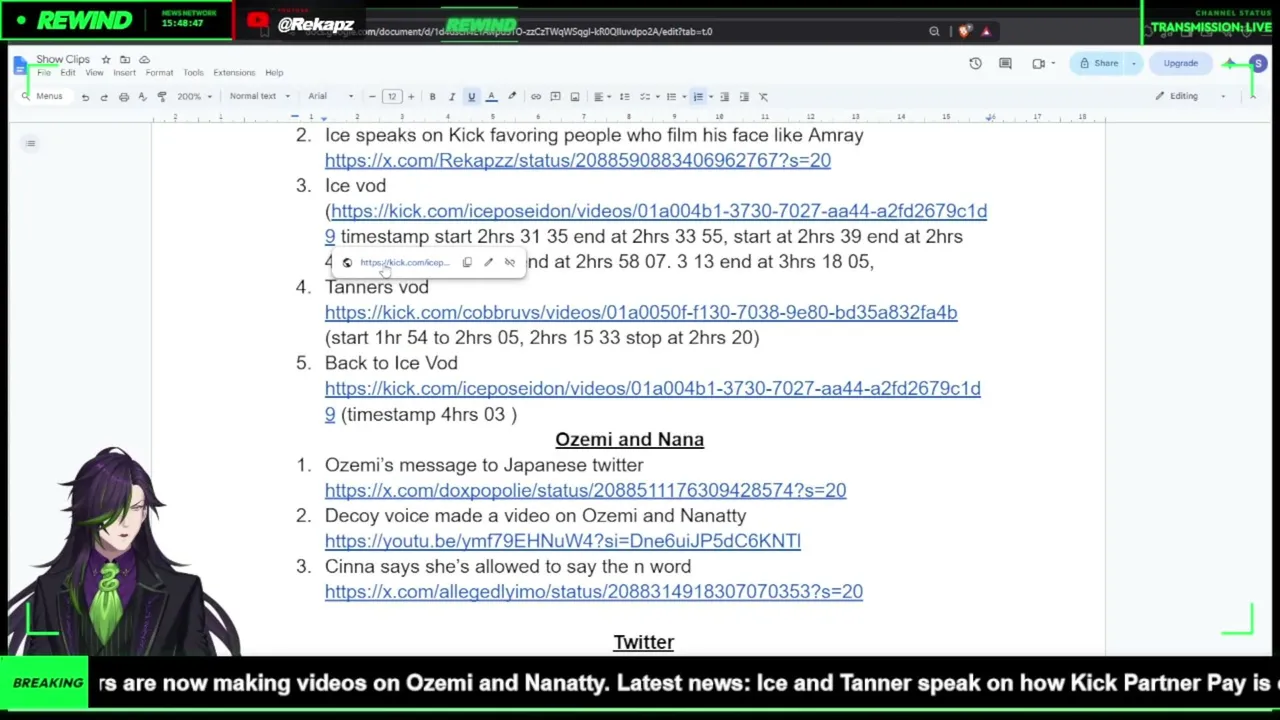
Task: Decrease the indent
Action: [725, 97]
